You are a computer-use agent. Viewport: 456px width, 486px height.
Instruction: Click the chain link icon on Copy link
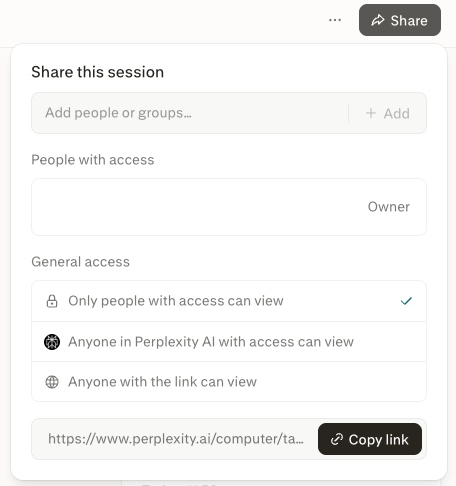pos(337,439)
